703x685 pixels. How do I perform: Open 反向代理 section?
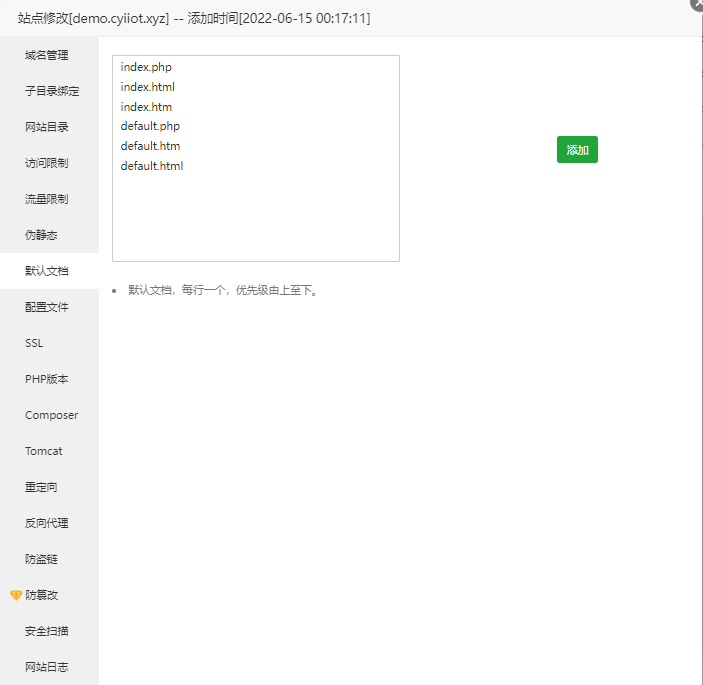47,523
